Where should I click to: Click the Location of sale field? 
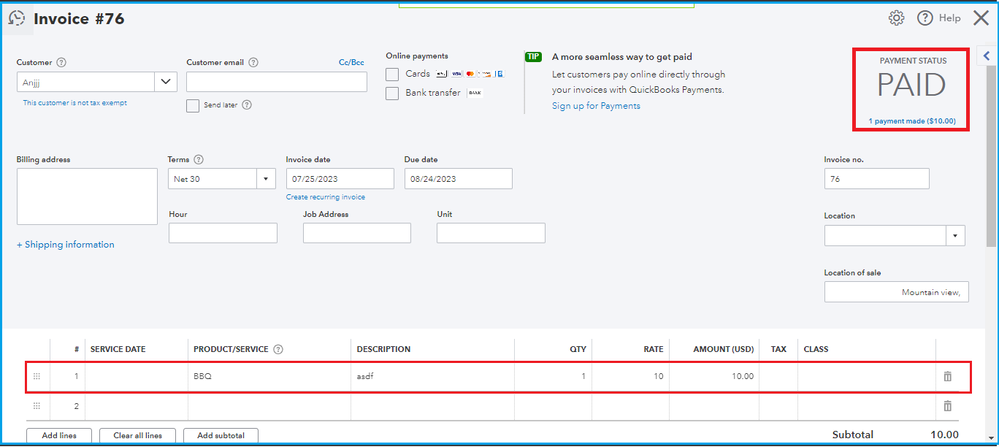click(x=896, y=292)
